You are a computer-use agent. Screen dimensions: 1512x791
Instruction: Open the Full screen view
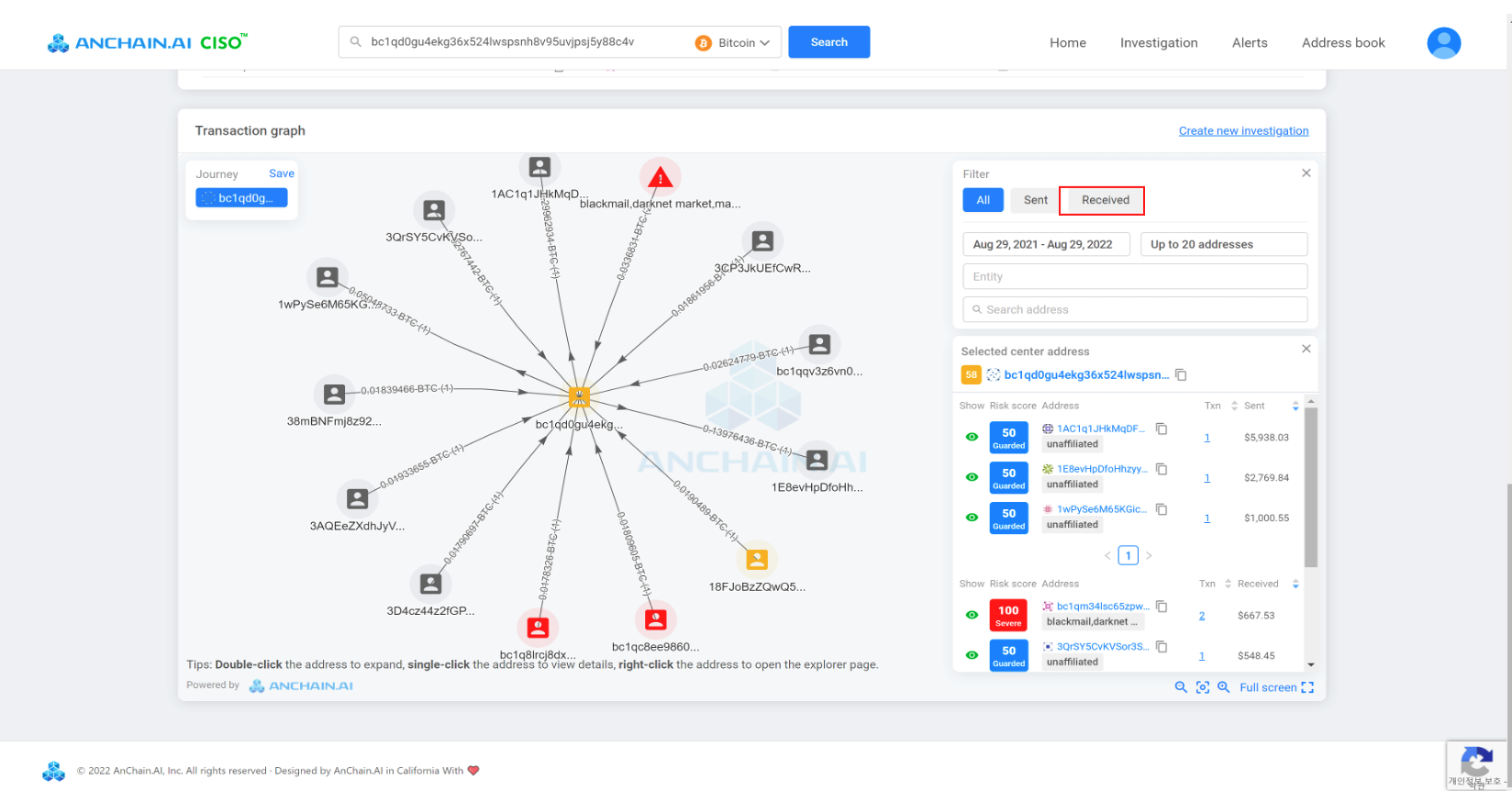point(1277,687)
